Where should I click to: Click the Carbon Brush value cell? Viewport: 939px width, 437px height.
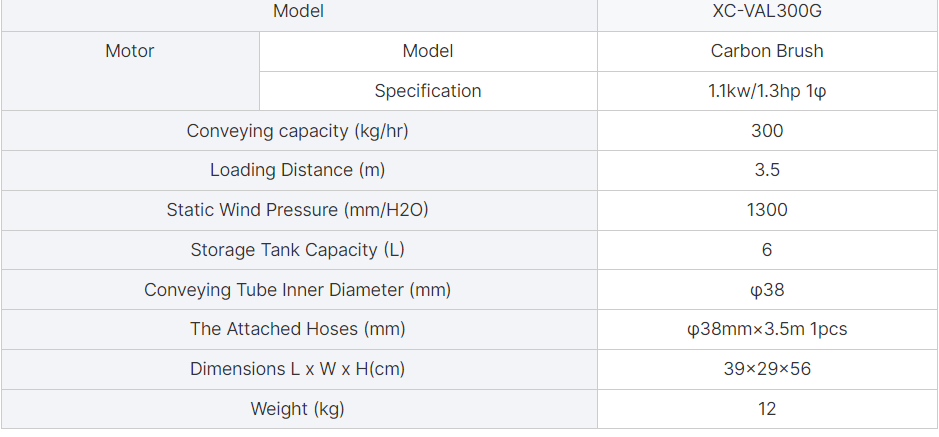(767, 51)
